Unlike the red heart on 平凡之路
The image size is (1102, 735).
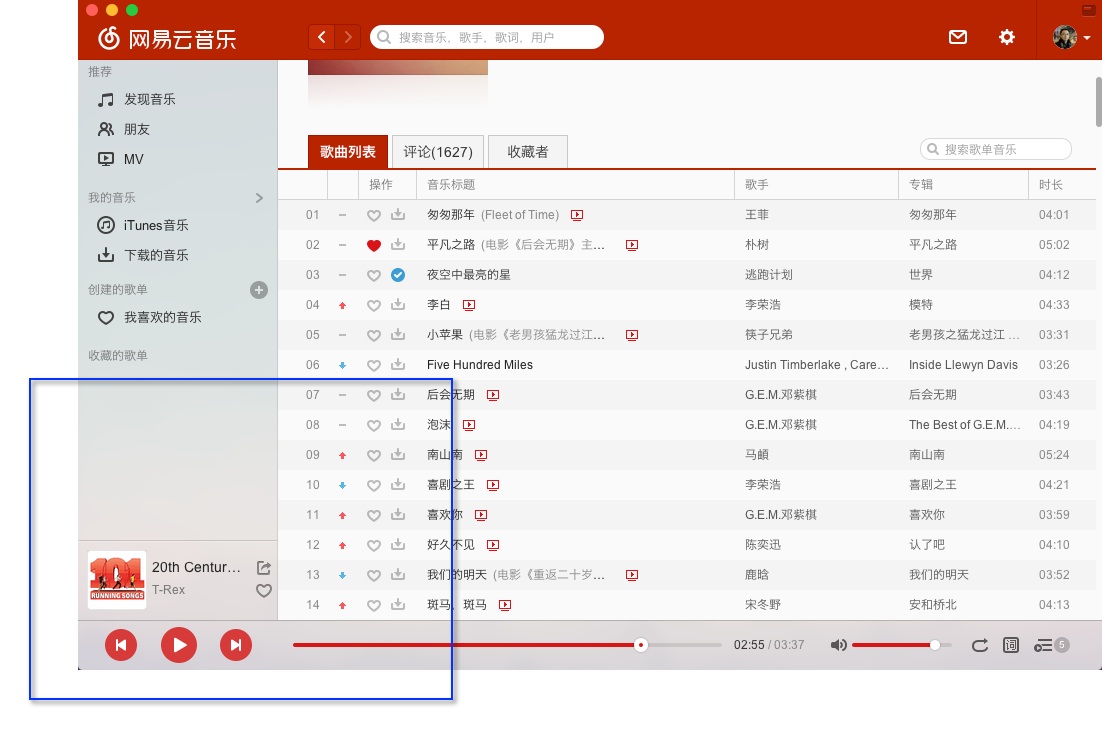coord(374,245)
